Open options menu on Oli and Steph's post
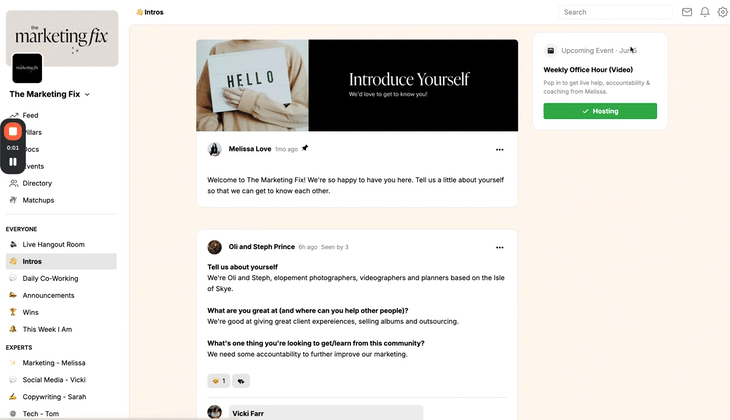 coord(500,247)
